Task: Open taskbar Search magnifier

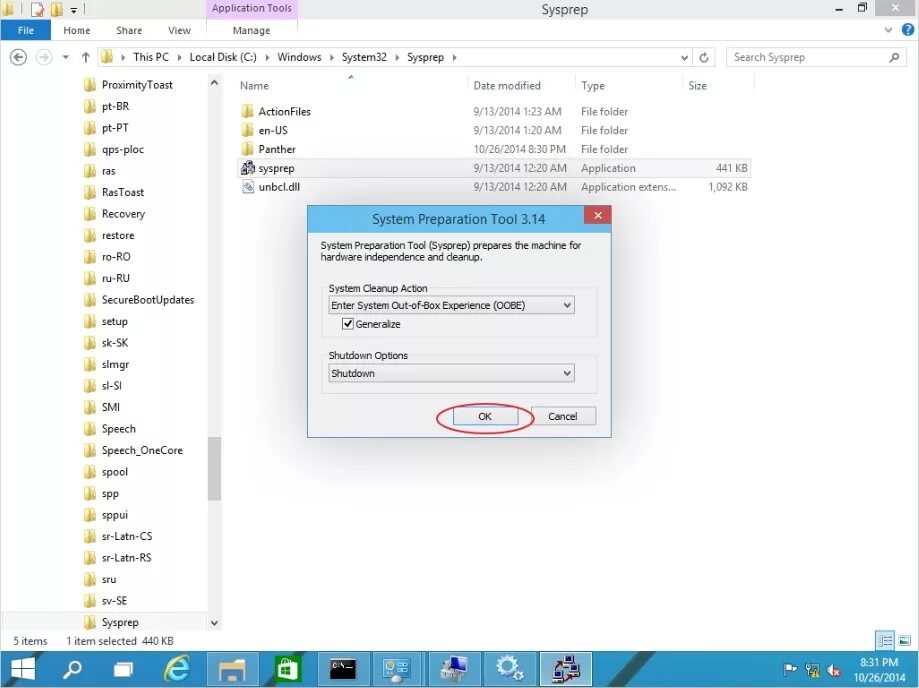Action: point(73,669)
